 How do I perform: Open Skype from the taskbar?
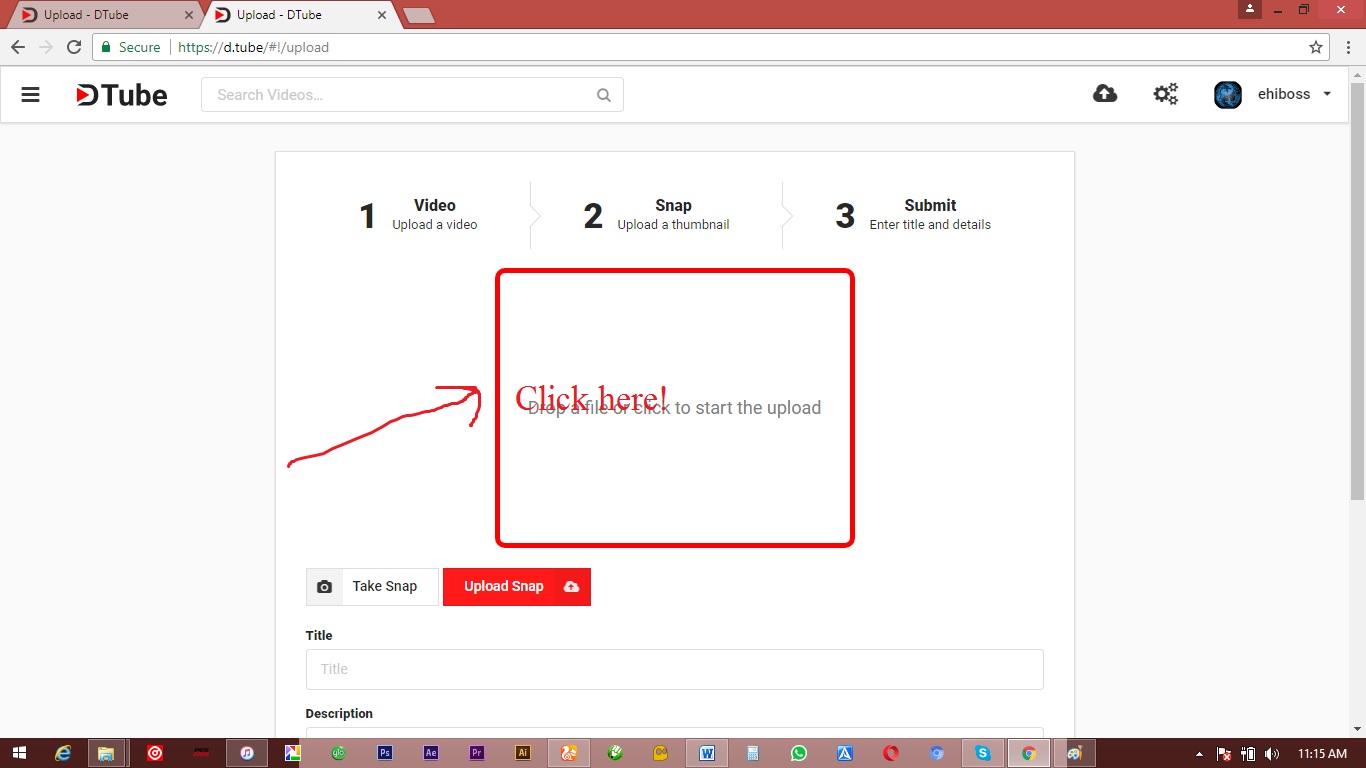[983, 753]
